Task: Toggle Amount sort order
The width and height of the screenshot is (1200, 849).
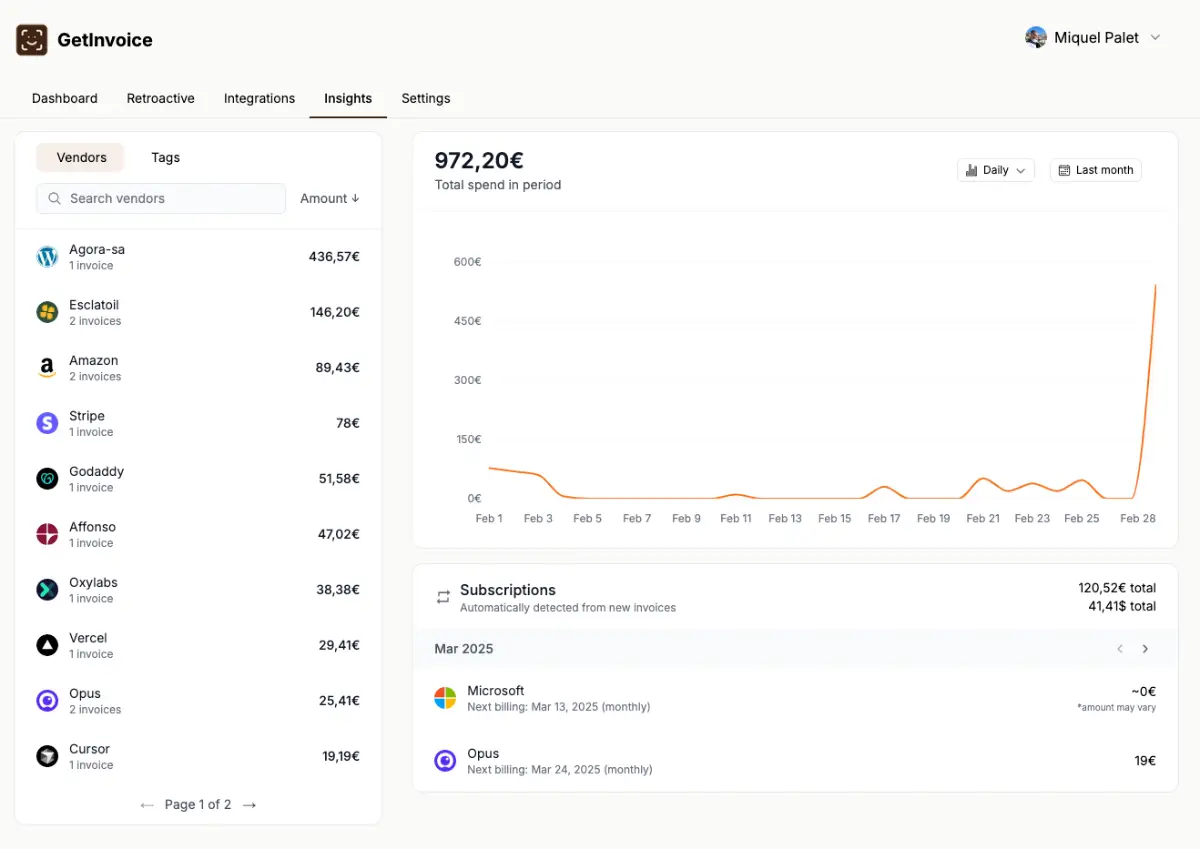Action: click(329, 199)
